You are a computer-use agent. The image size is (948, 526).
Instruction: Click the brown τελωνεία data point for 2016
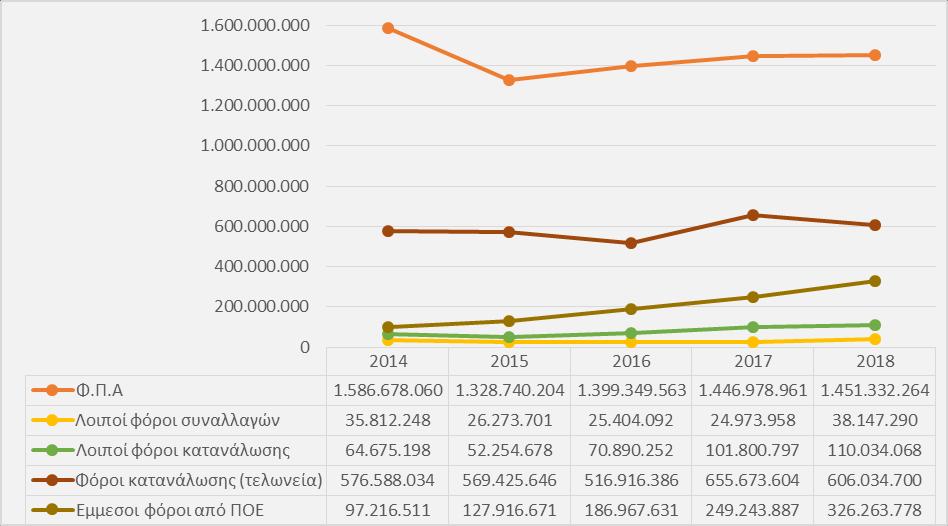pyautogui.click(x=631, y=243)
